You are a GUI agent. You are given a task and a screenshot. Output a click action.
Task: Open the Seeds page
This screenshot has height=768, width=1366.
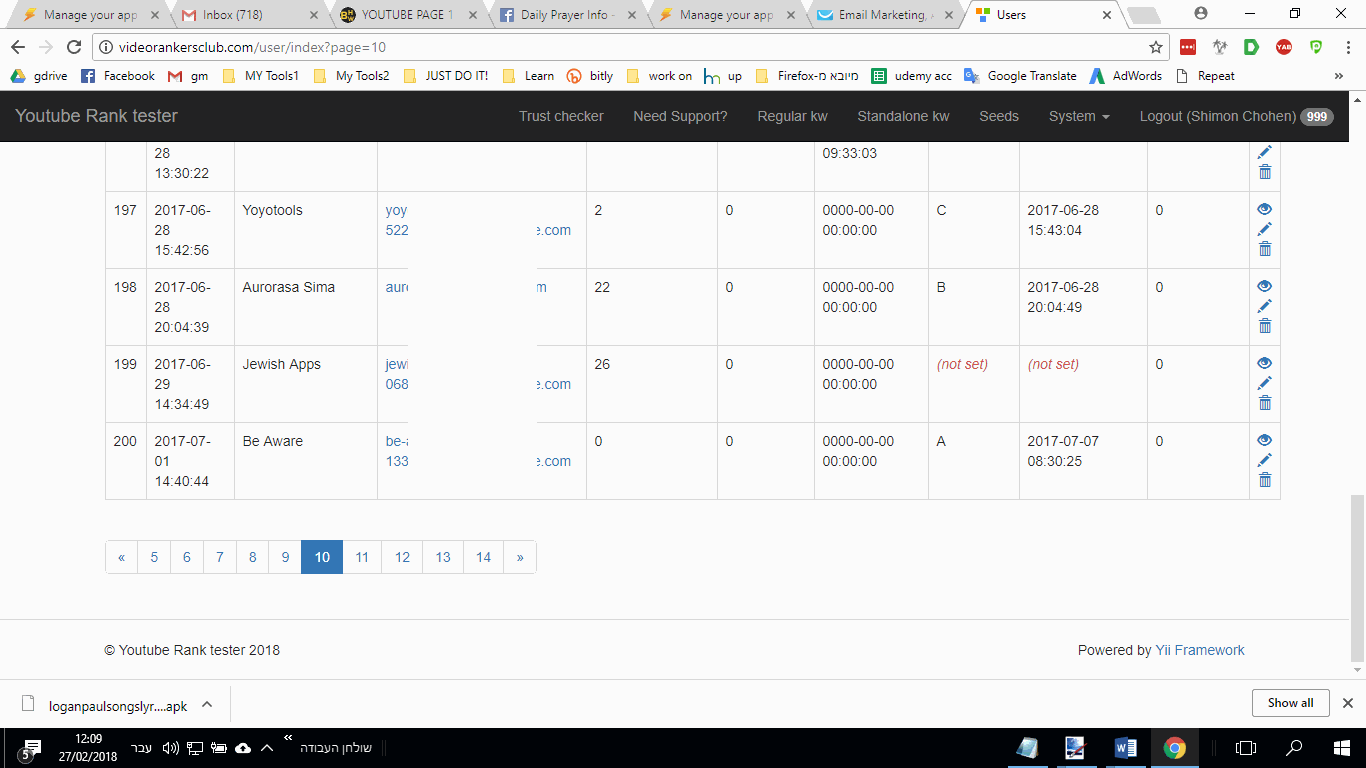999,116
